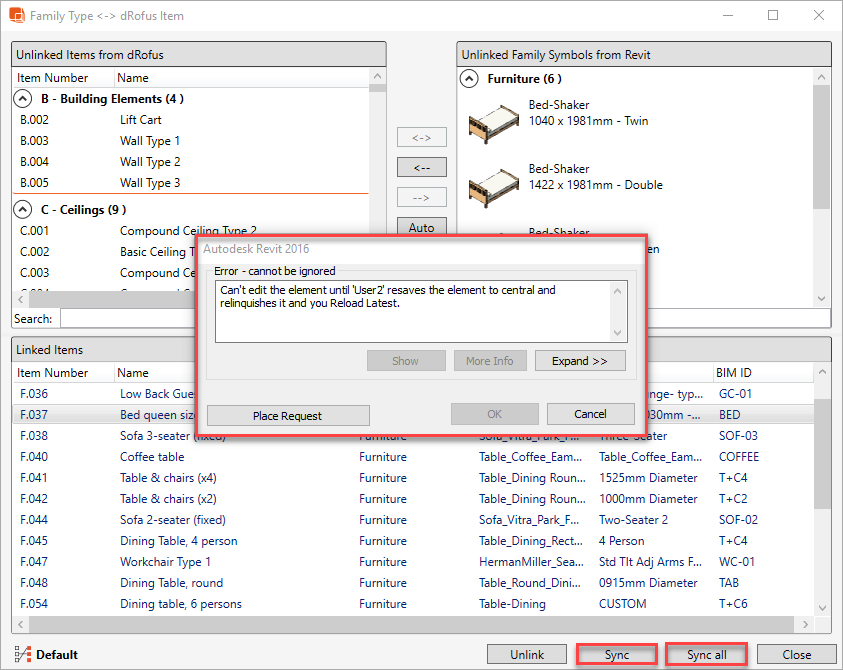Click Place Request in the error dialog
Screen dimensions: 843x670
[288, 415]
